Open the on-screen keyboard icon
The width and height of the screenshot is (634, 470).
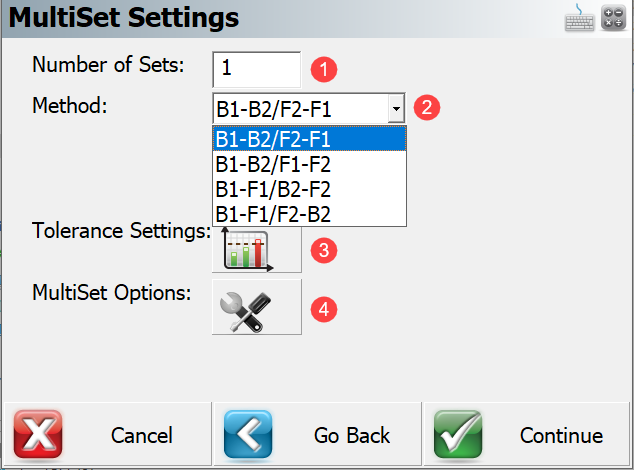(579, 18)
